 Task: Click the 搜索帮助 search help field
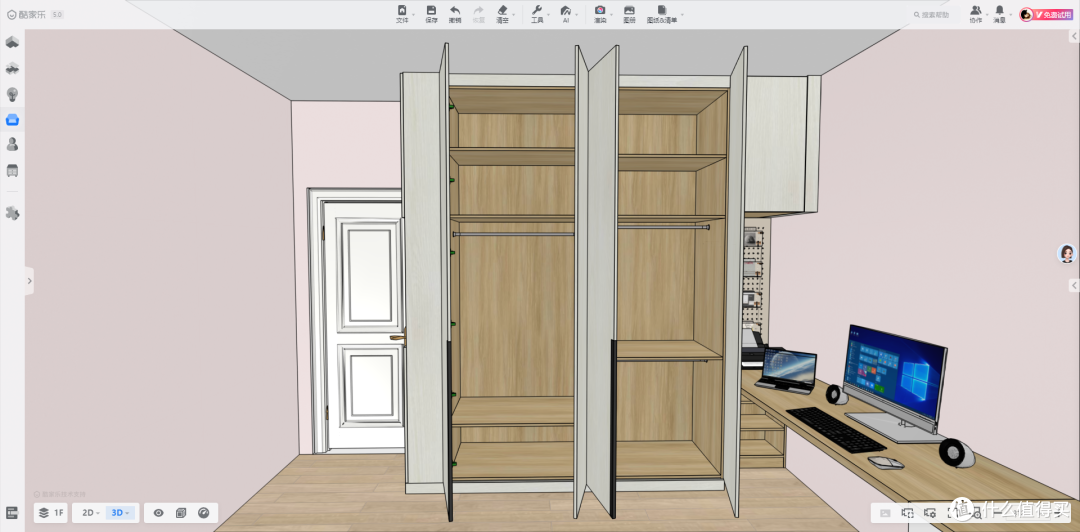coord(934,14)
